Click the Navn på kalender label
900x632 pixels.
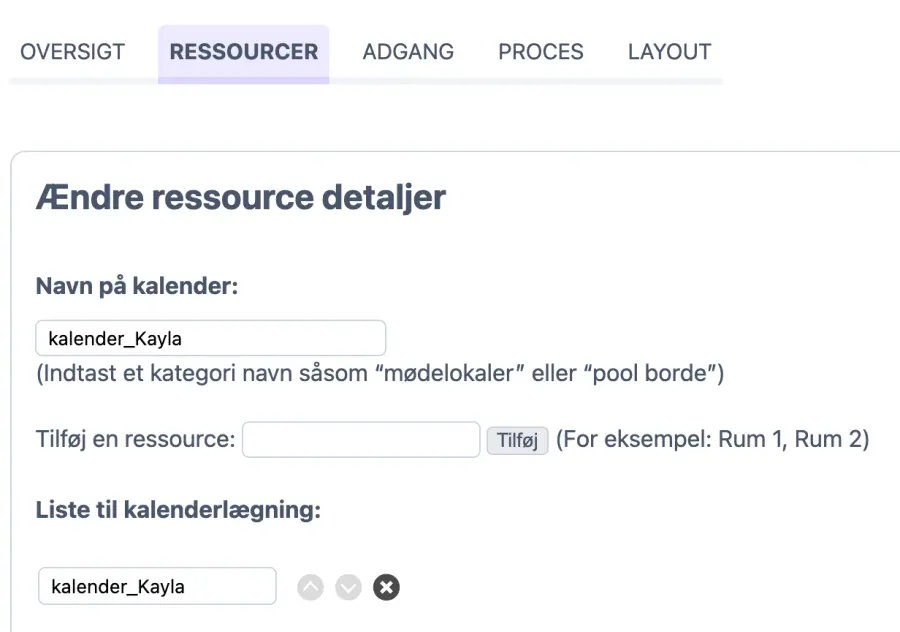[x=137, y=286]
